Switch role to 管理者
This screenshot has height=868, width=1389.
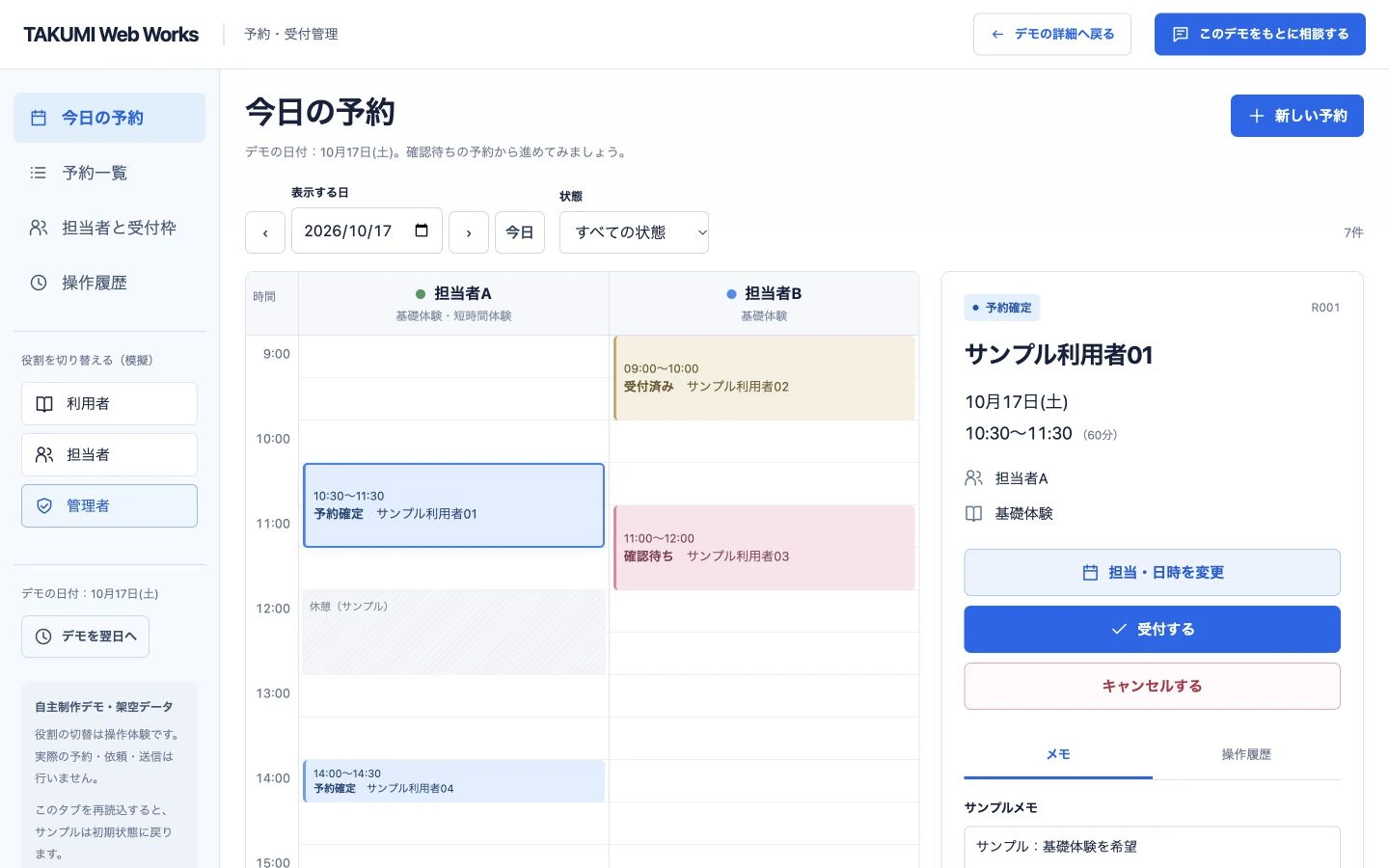tap(109, 505)
